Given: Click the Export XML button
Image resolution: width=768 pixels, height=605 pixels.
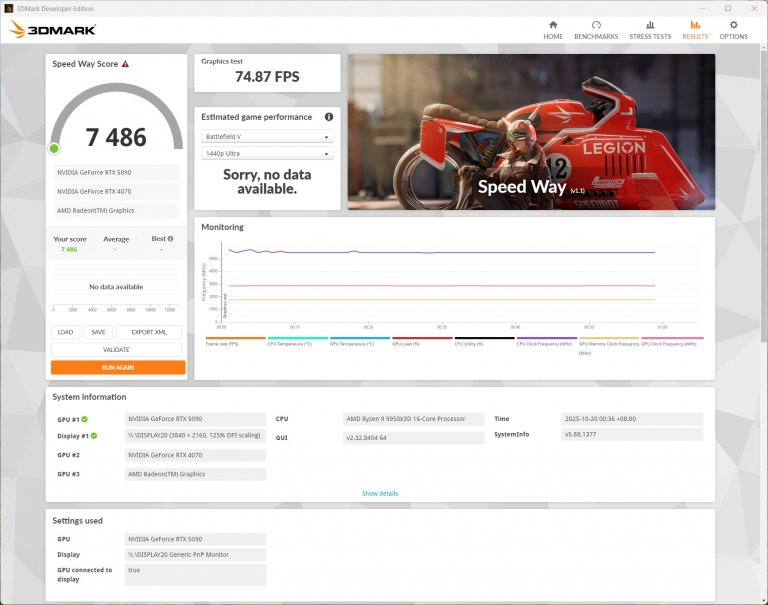Looking at the screenshot, I should coord(149,332).
